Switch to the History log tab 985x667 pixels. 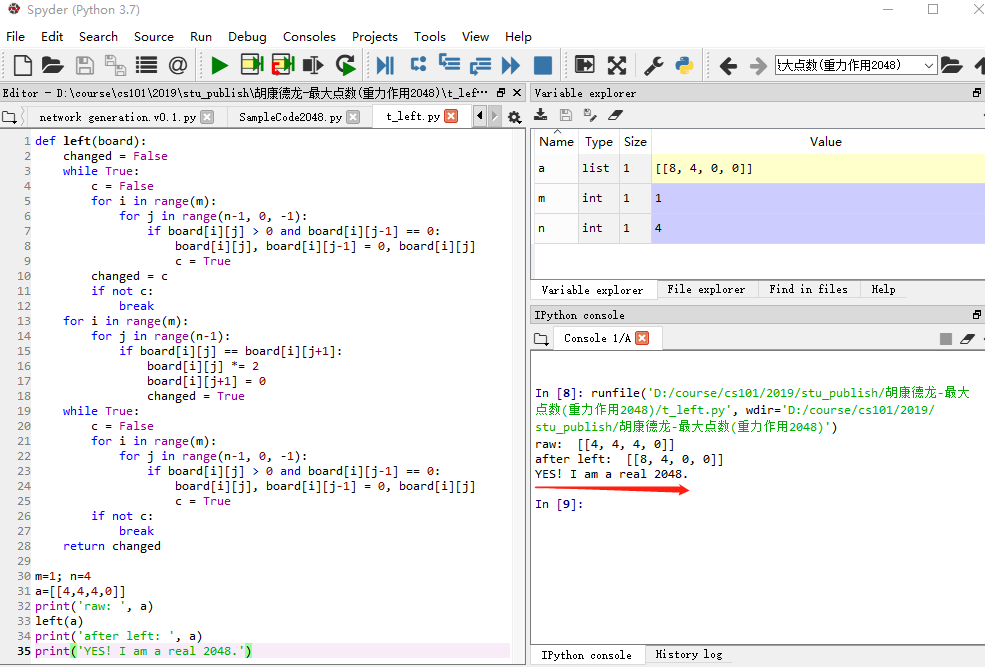[x=688, y=654]
